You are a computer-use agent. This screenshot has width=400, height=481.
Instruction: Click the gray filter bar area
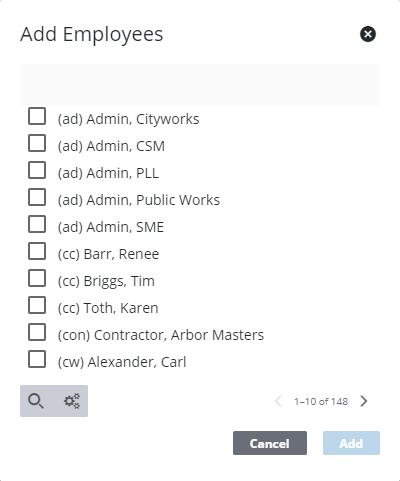point(200,84)
